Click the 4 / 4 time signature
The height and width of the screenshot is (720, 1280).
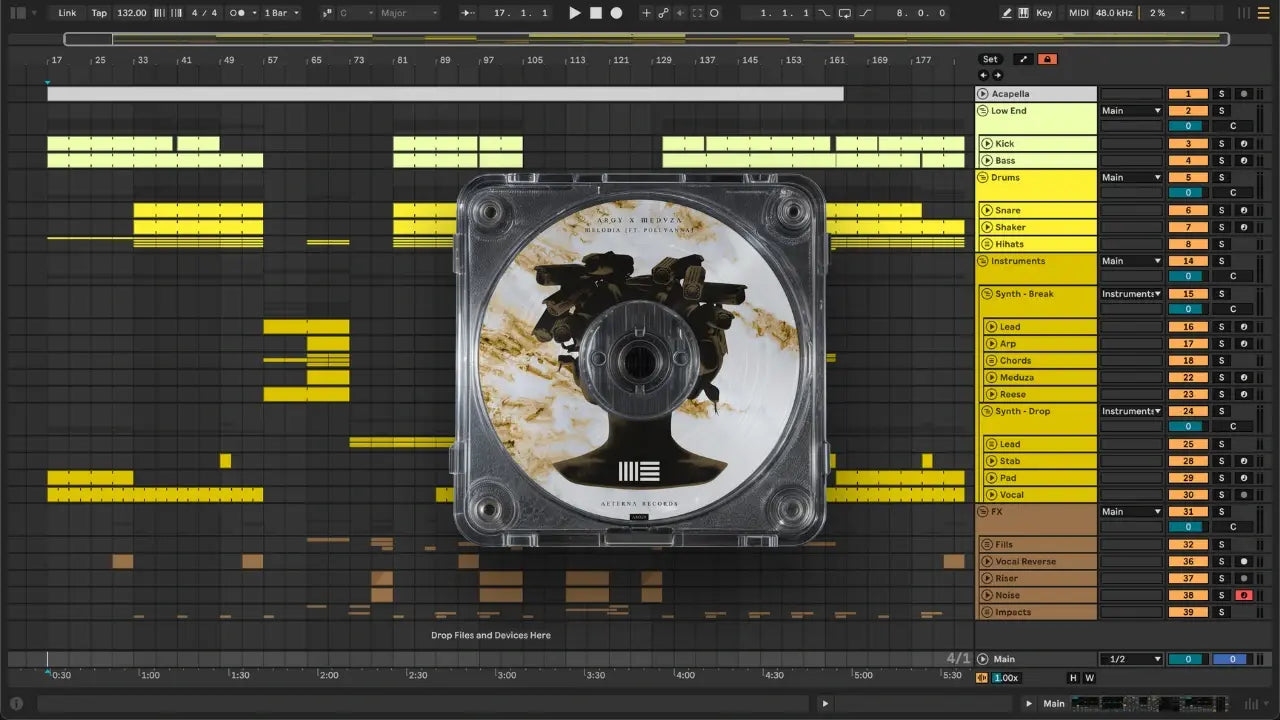coord(204,13)
